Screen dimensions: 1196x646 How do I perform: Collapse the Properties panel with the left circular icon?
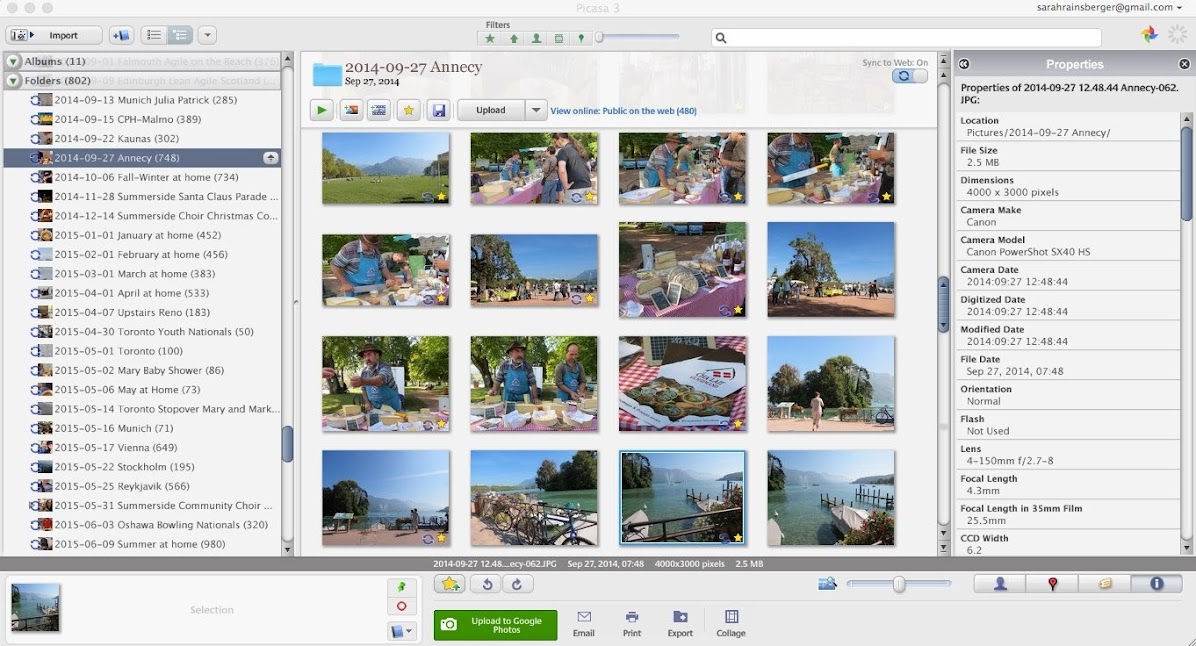[964, 64]
